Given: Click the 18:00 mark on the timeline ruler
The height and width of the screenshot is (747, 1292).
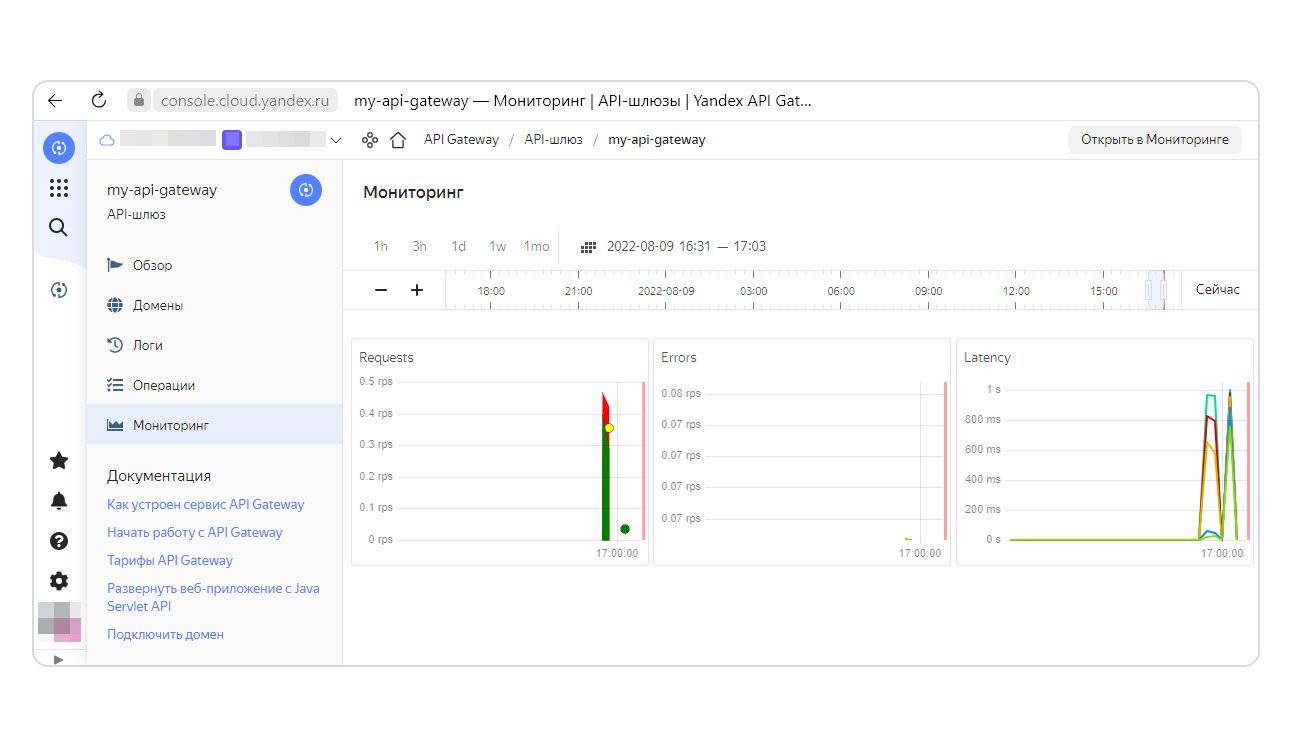Looking at the screenshot, I should point(491,291).
